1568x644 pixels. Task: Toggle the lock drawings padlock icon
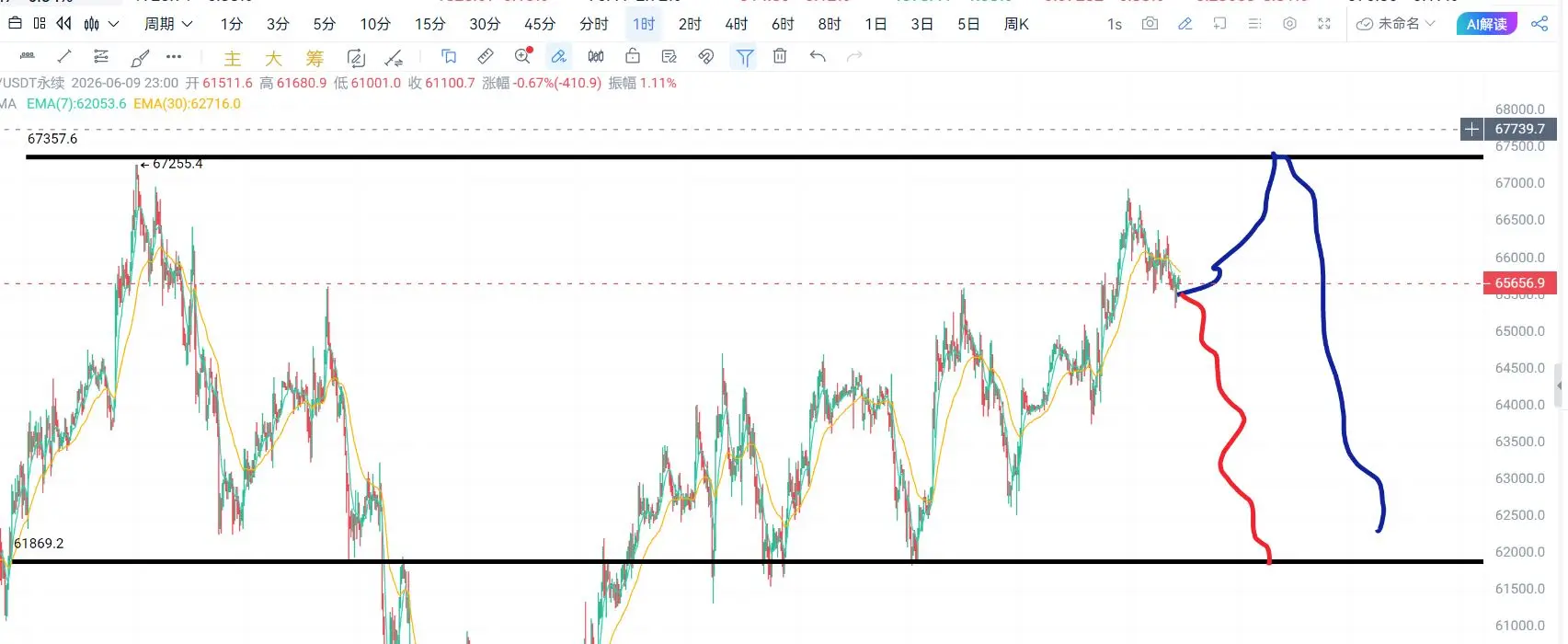633,56
